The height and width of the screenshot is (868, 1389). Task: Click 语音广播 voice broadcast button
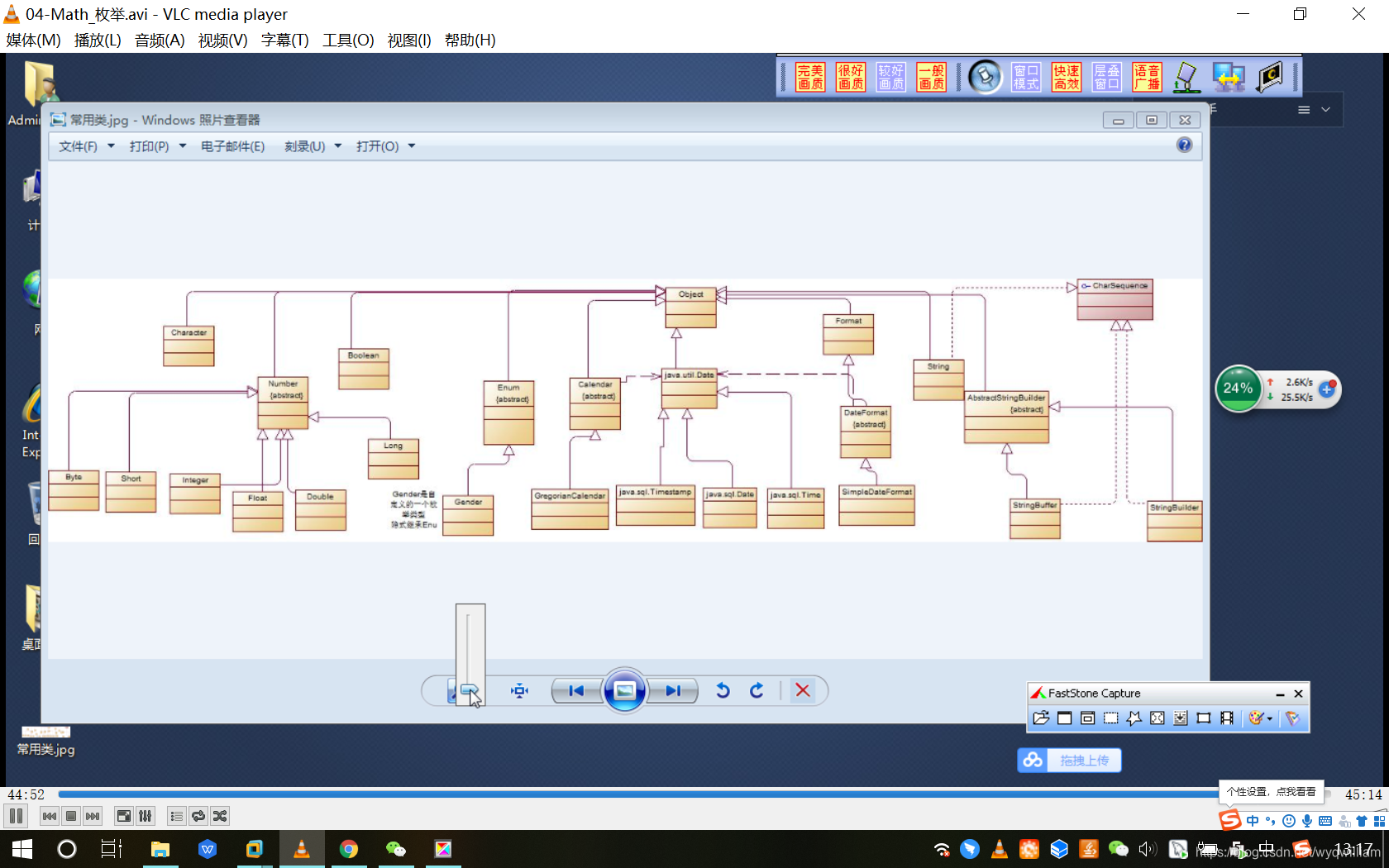1147,77
